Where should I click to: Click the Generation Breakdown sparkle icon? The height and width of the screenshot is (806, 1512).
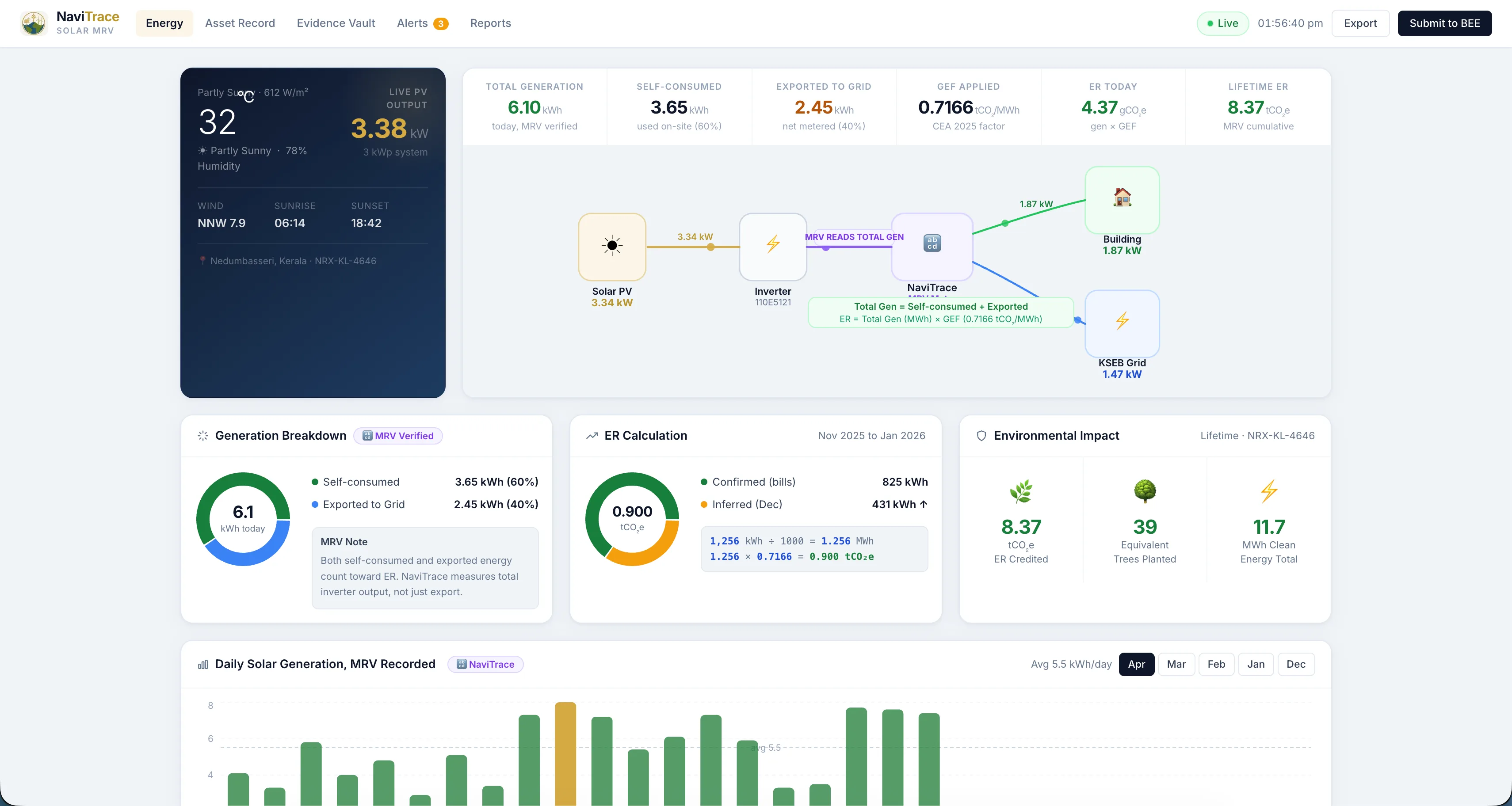point(203,436)
